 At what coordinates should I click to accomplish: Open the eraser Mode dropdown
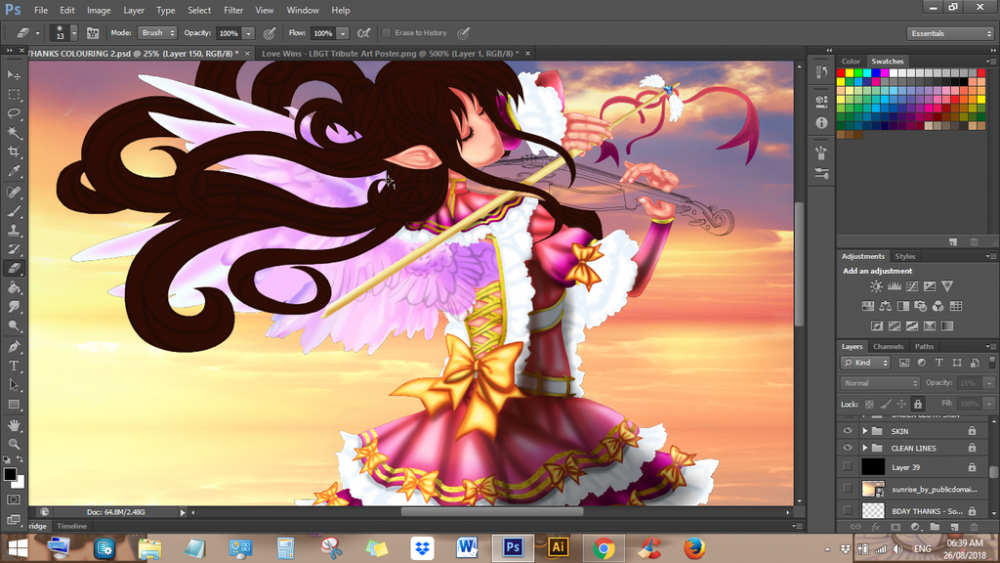pyautogui.click(x=156, y=33)
